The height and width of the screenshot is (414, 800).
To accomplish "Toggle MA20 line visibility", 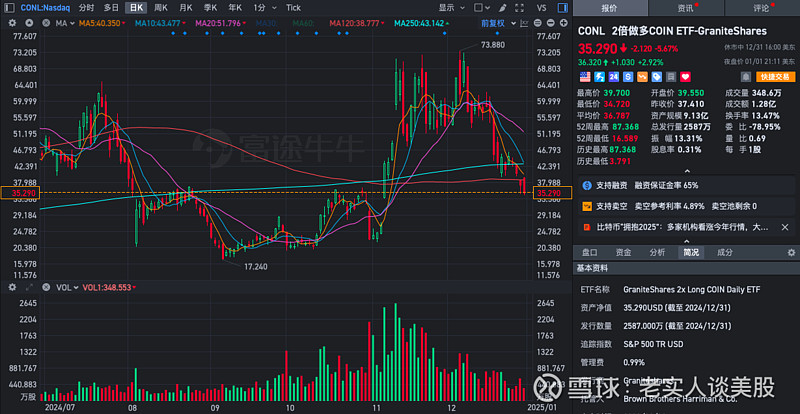I will (x=220, y=23).
